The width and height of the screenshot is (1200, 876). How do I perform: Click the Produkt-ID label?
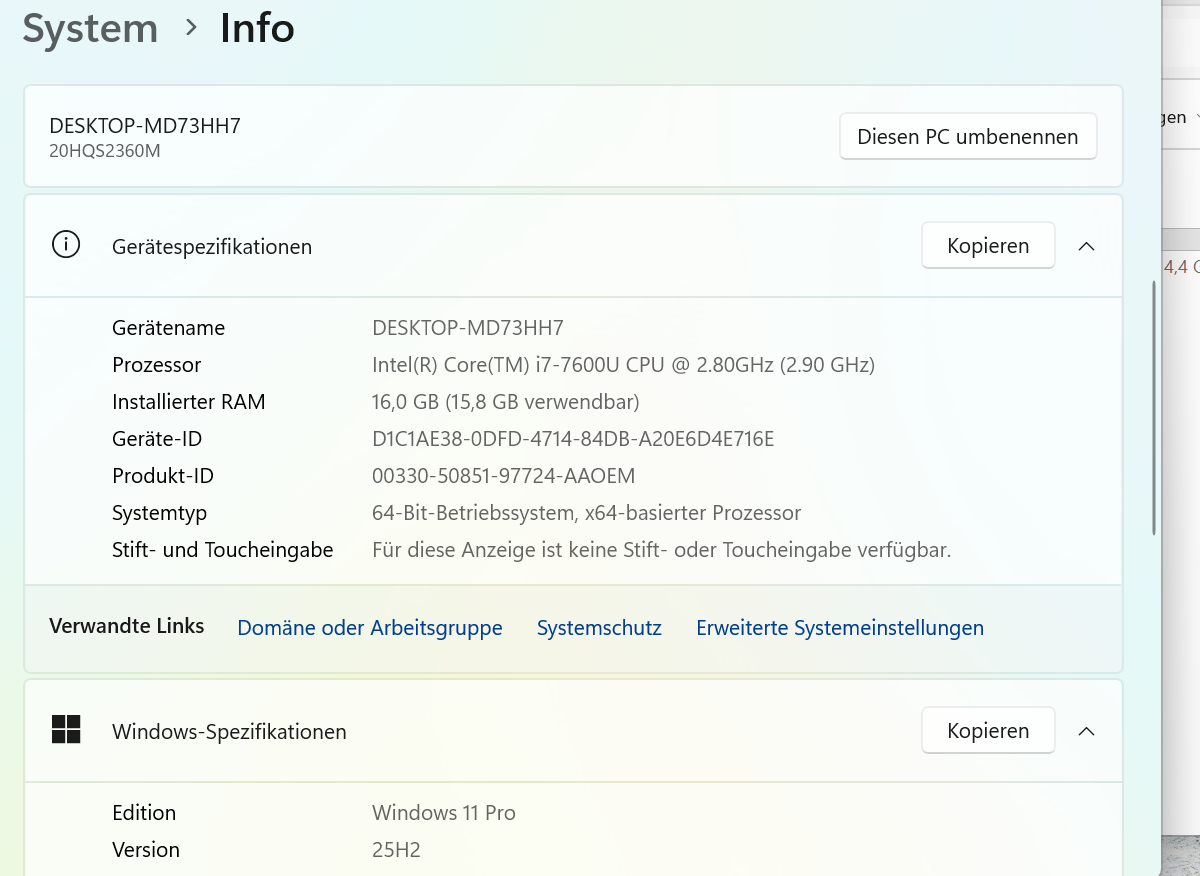click(163, 476)
